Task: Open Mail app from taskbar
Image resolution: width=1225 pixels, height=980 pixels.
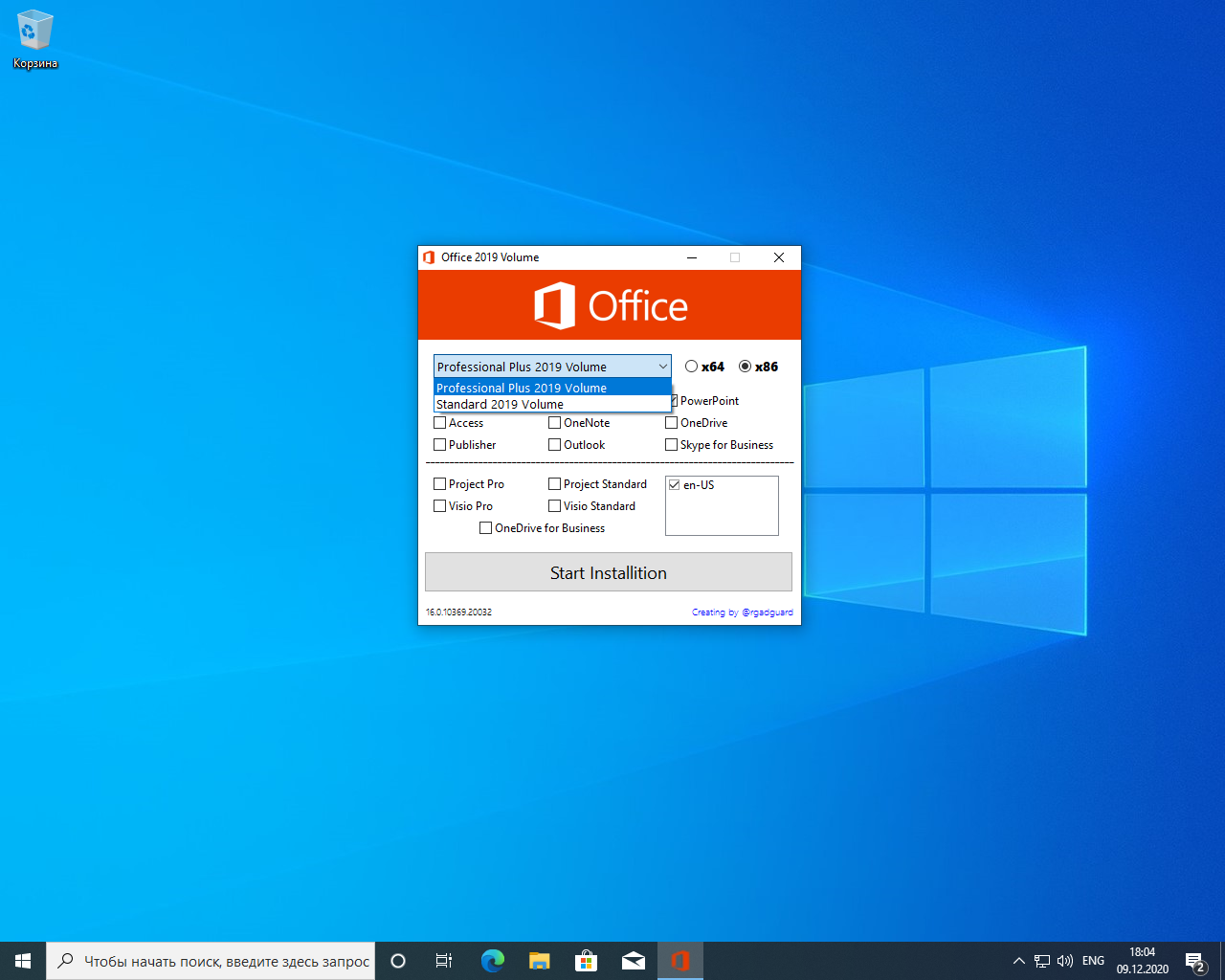Action: click(x=633, y=961)
